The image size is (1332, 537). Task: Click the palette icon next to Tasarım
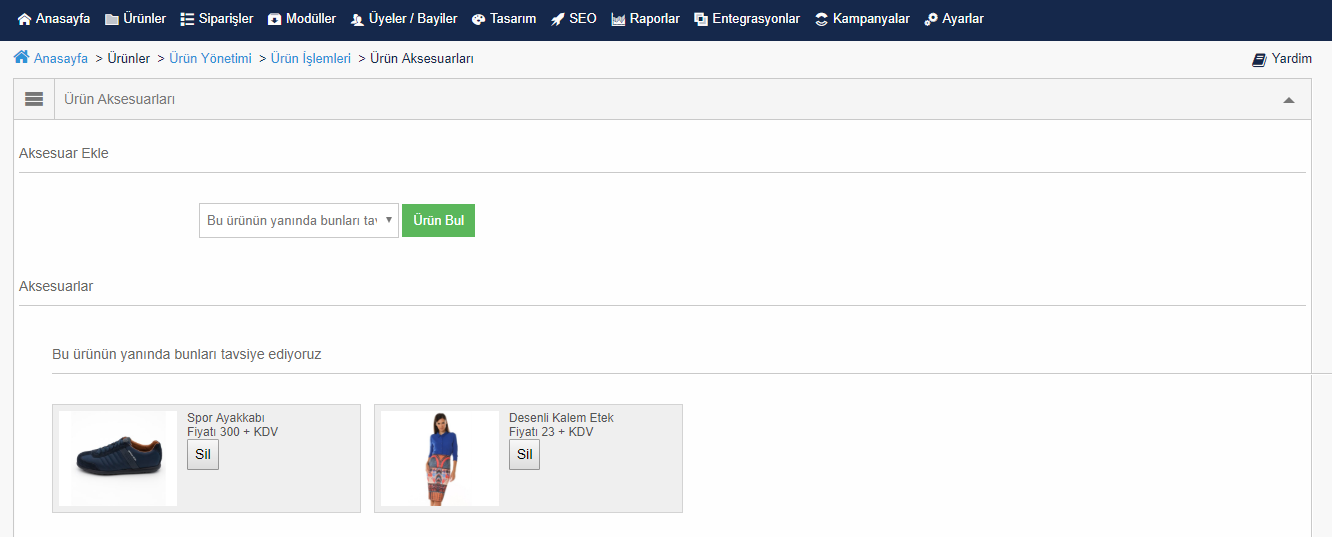click(479, 19)
